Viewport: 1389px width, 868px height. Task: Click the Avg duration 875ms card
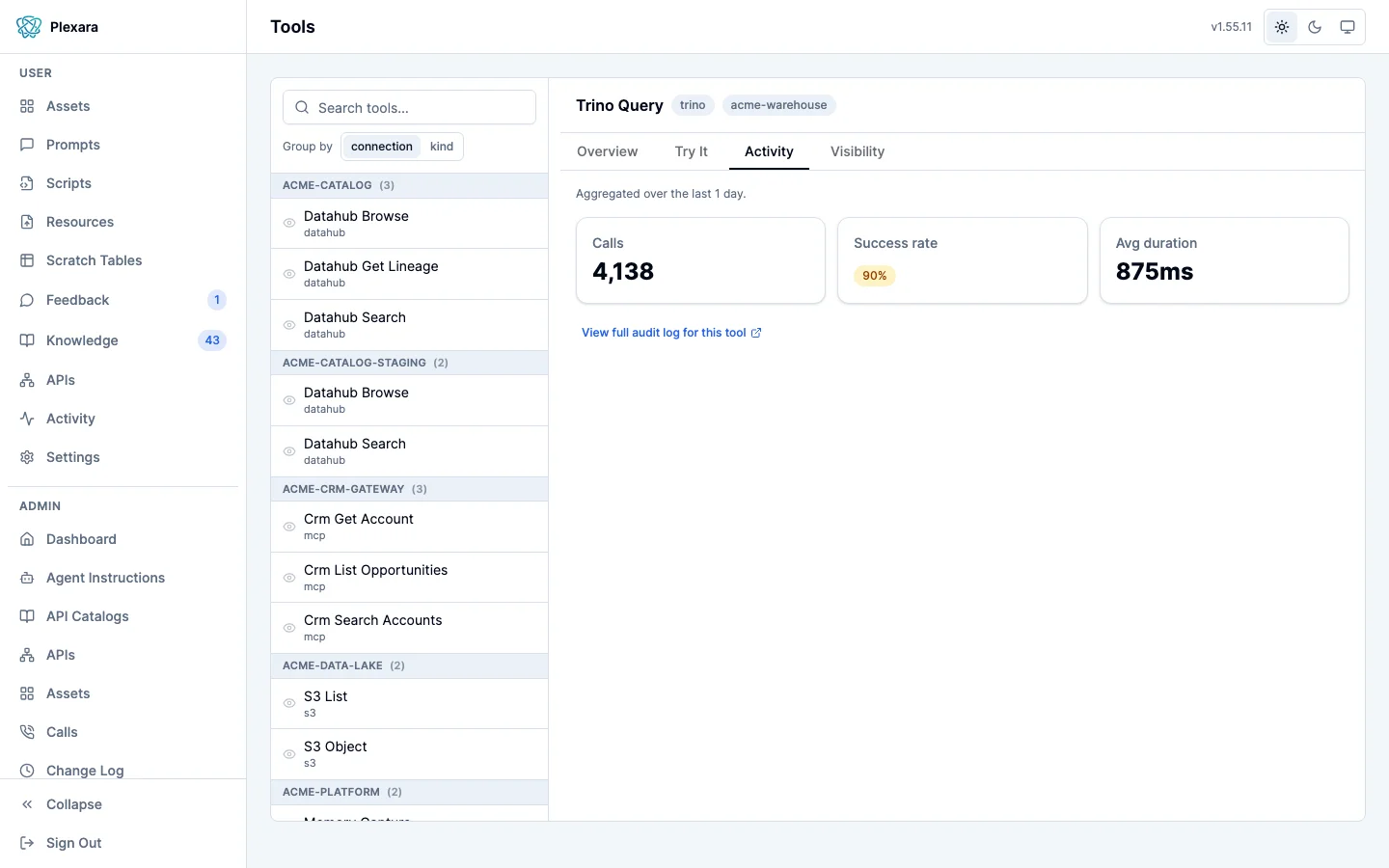tap(1224, 260)
